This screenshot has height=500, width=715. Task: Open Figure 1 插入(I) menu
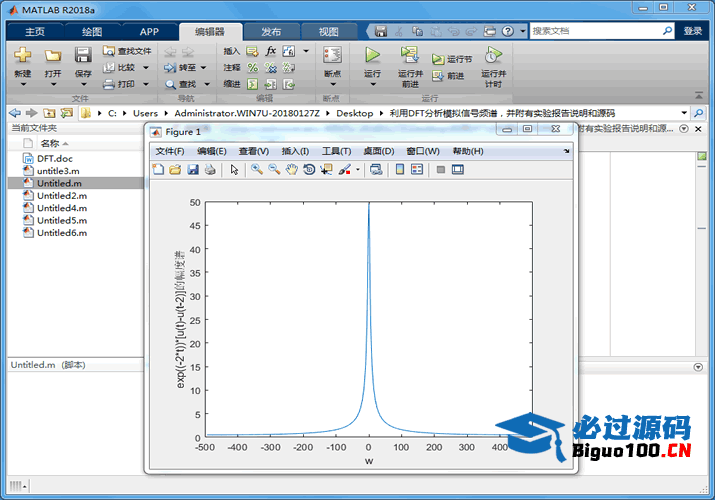[x=295, y=151]
